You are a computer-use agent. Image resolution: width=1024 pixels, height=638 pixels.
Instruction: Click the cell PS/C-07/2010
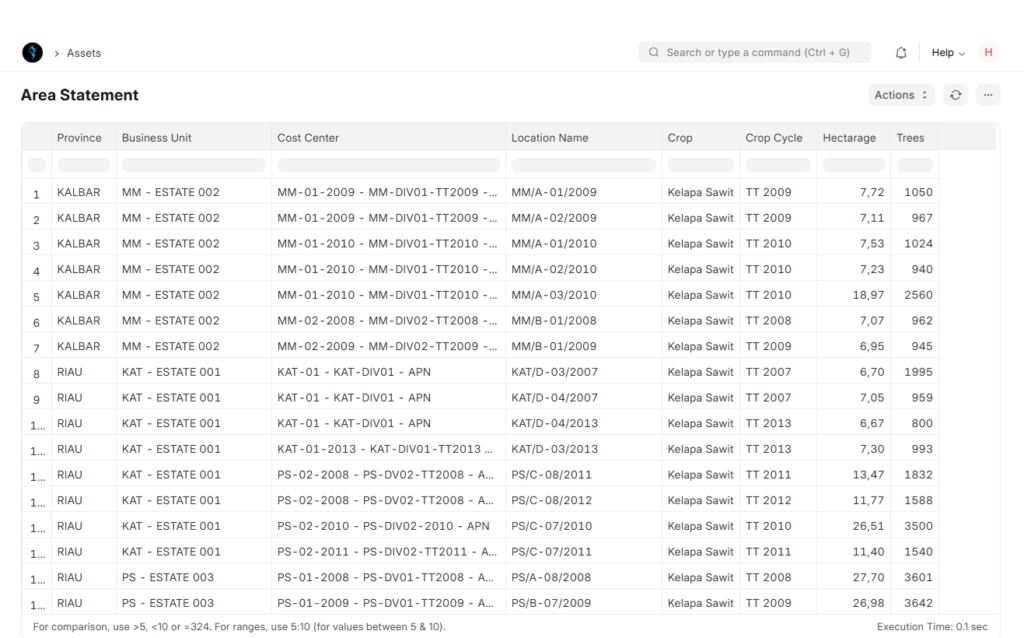coord(552,526)
